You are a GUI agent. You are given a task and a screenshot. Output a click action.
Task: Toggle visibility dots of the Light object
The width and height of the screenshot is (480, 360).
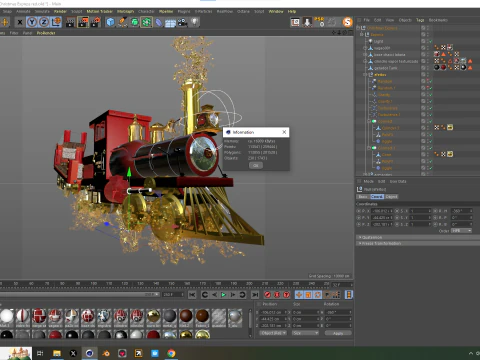pos(428,41)
